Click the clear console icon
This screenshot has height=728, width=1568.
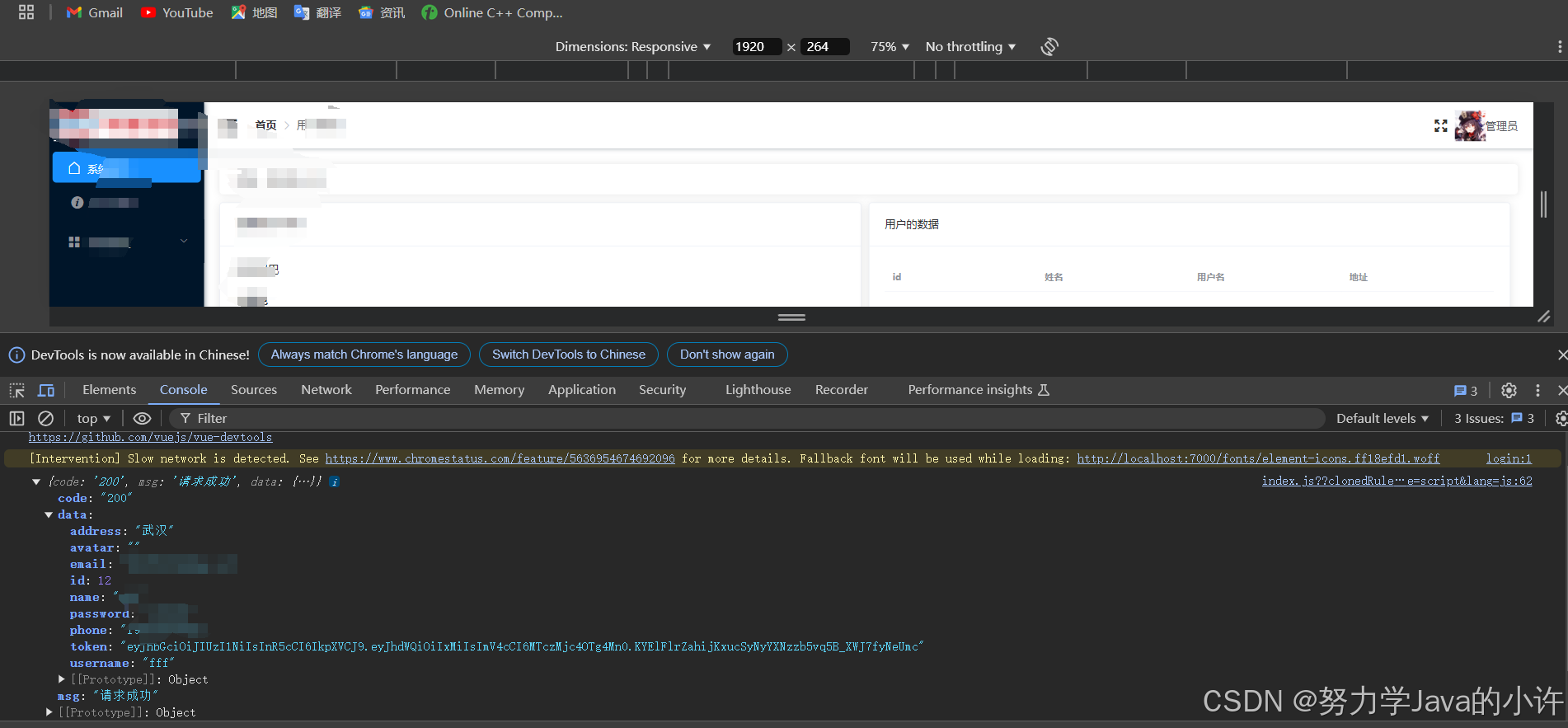(x=46, y=419)
